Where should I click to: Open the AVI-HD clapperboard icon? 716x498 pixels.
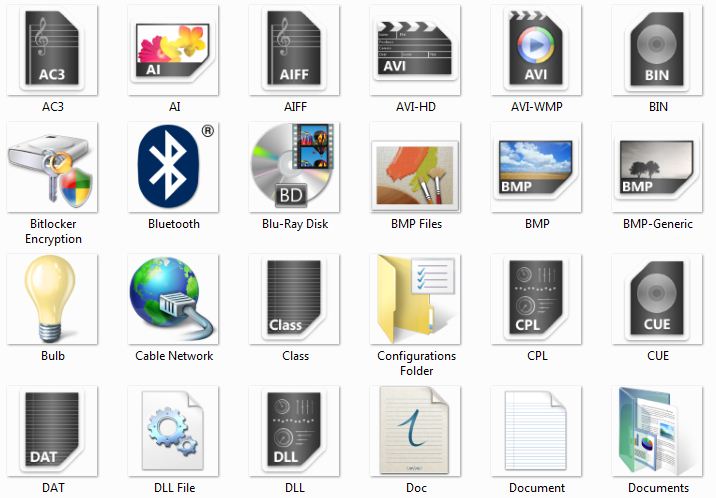(415, 50)
